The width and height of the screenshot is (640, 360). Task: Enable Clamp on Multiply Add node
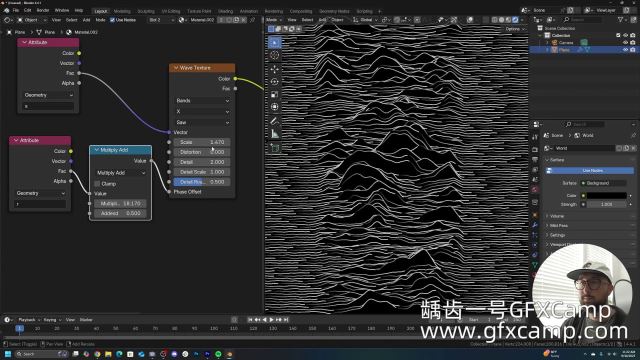click(97, 184)
